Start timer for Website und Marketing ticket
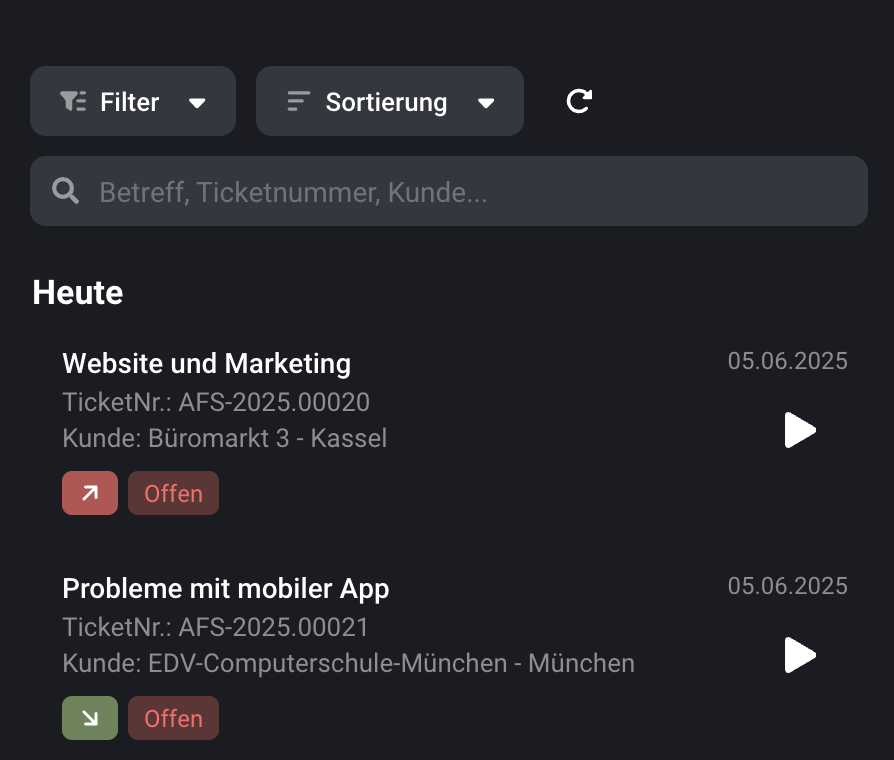 [x=800, y=430]
